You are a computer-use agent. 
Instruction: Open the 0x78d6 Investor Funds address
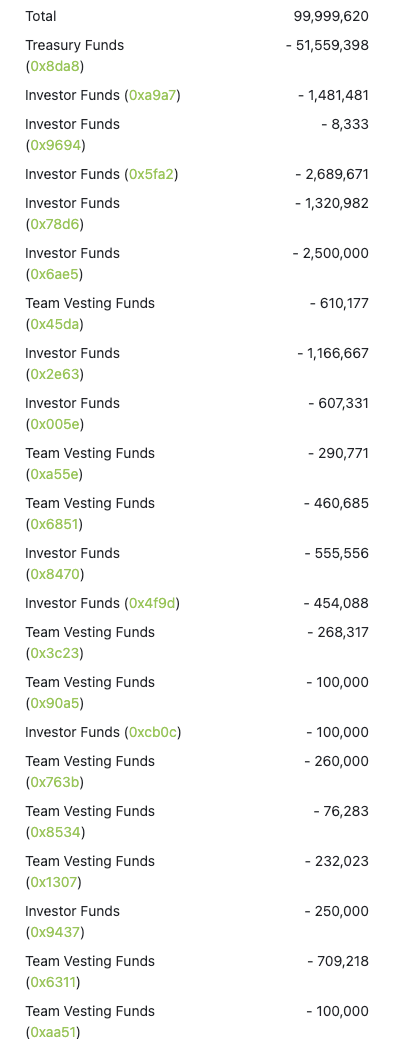[x=55, y=224]
